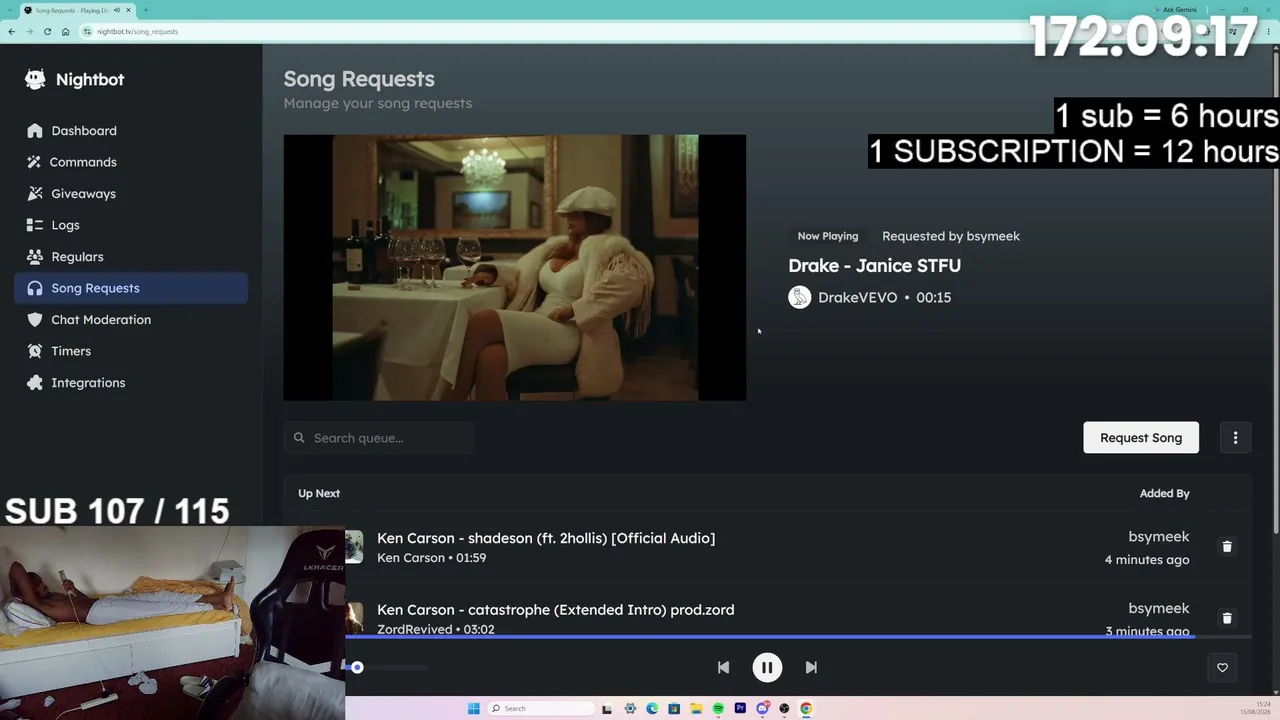Delete the catastrophe song from queue
1280x720 pixels.
click(x=1227, y=618)
